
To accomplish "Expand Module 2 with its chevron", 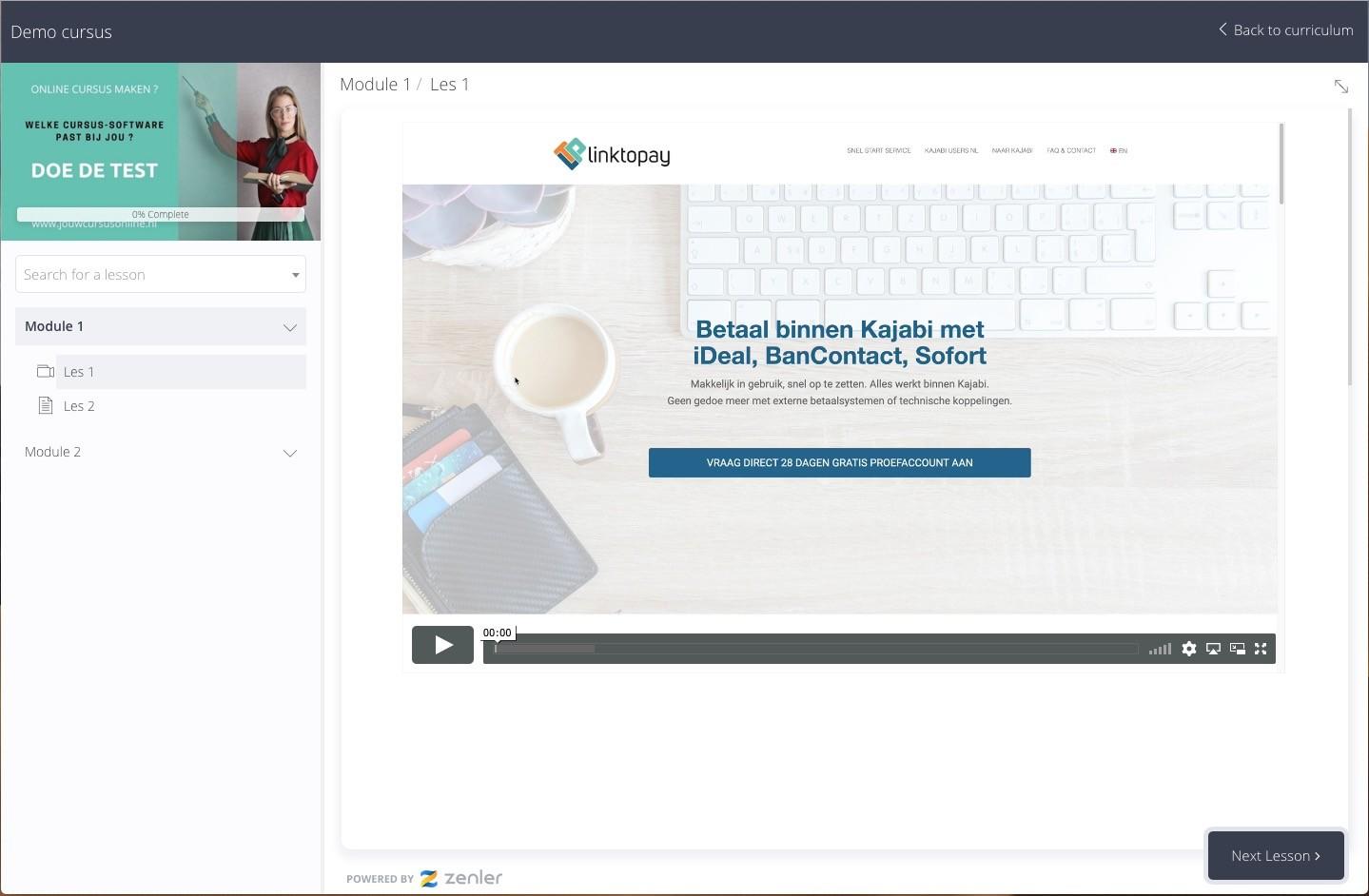I will 290,453.
